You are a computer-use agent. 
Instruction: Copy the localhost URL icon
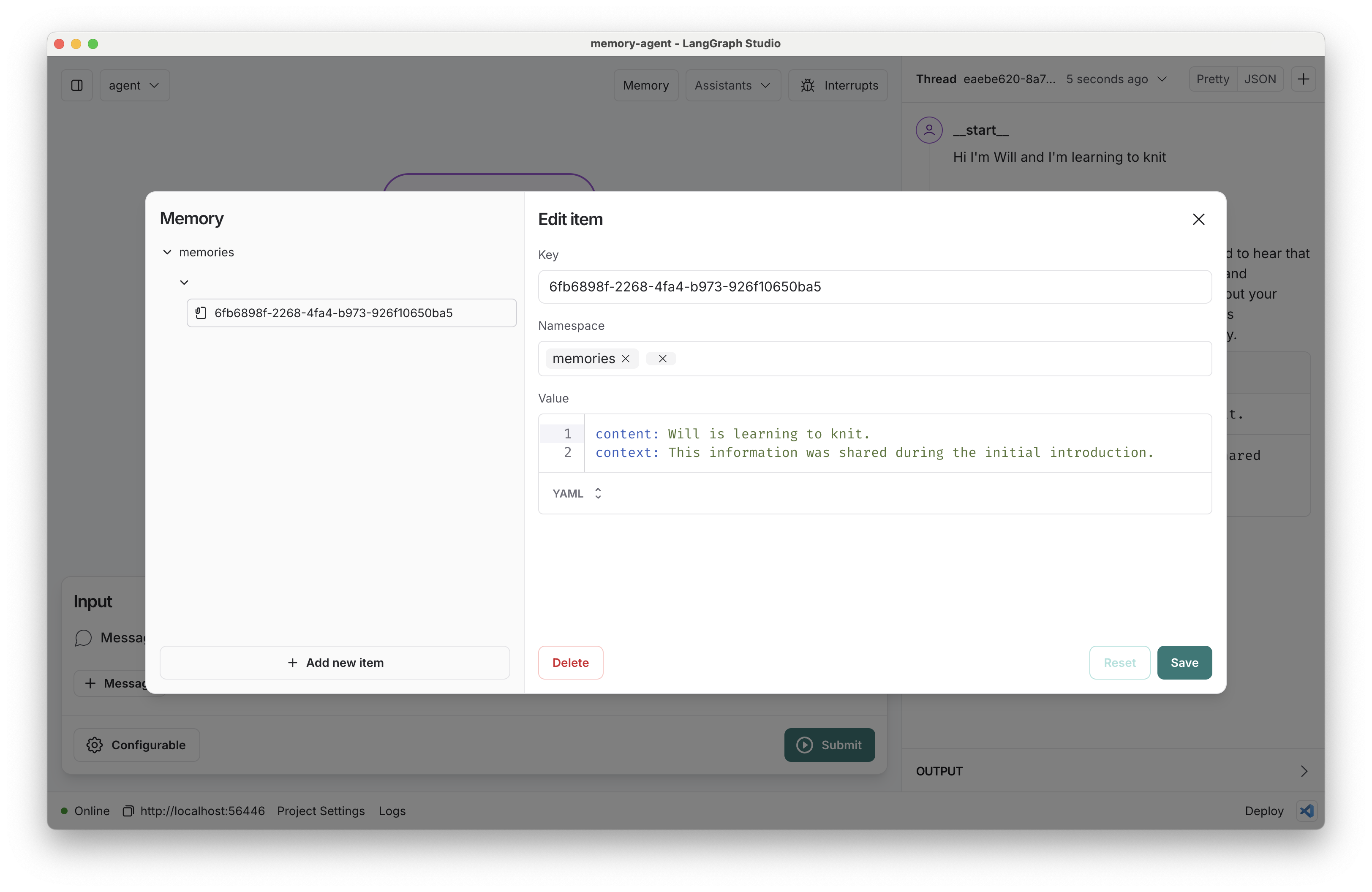pos(128,811)
